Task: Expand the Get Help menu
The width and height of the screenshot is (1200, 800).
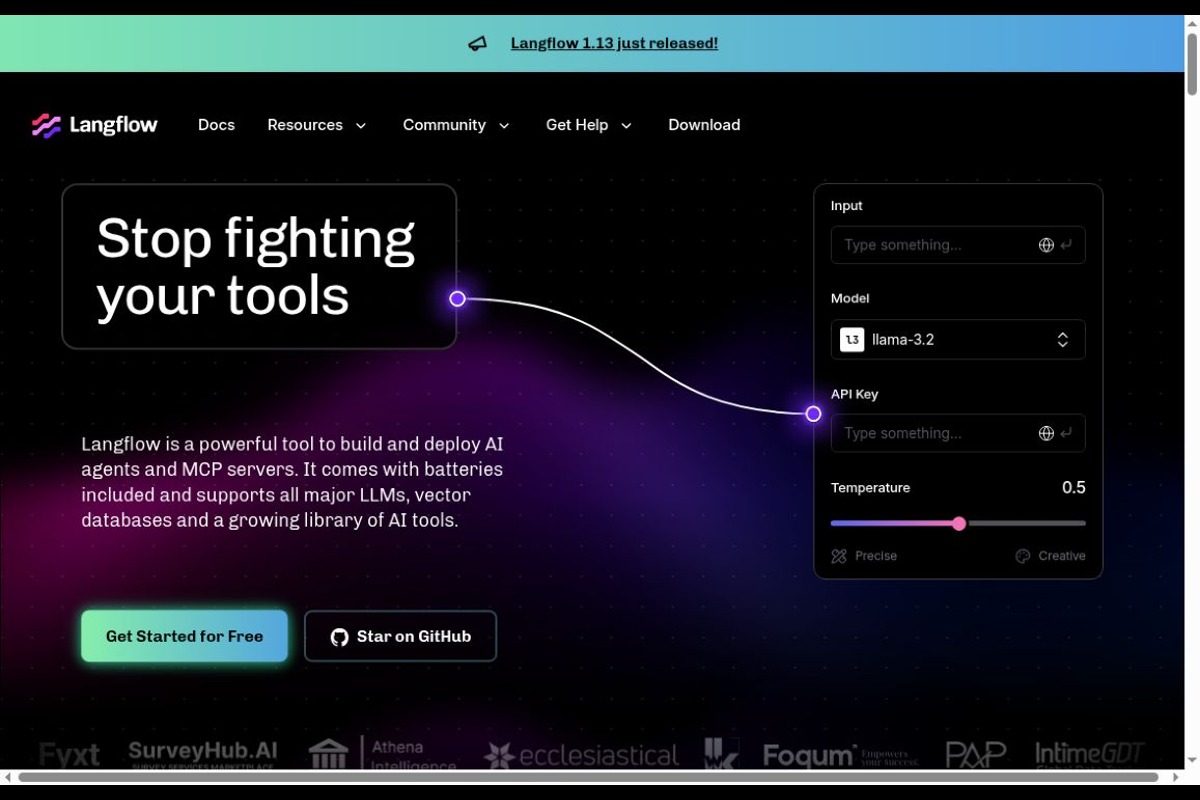Action: [x=589, y=125]
